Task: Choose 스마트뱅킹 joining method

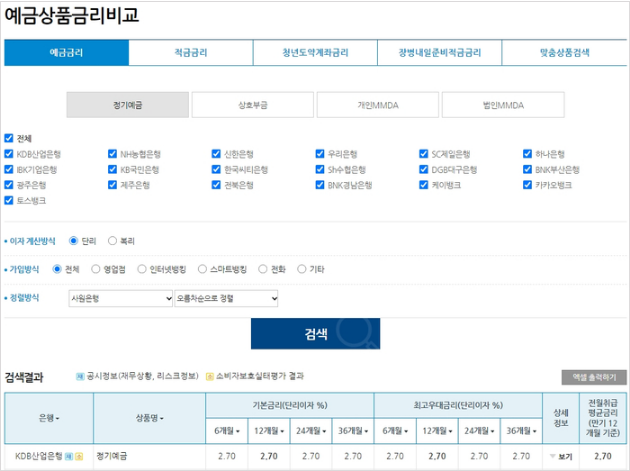Action: tap(202, 269)
